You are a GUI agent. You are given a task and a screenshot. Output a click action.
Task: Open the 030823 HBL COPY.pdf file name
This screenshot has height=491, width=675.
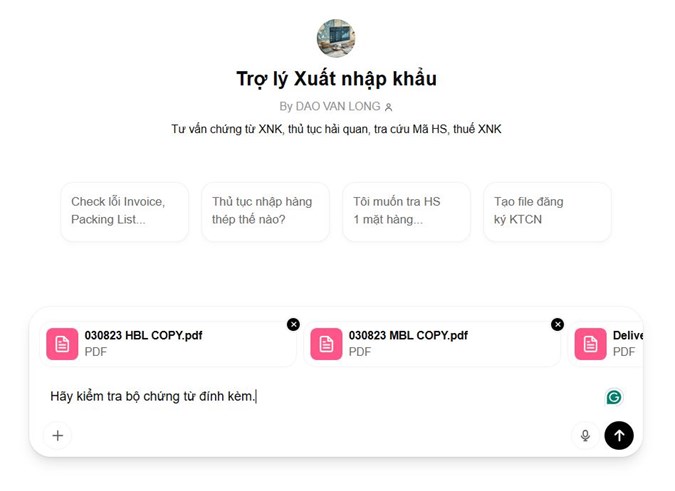tap(143, 335)
